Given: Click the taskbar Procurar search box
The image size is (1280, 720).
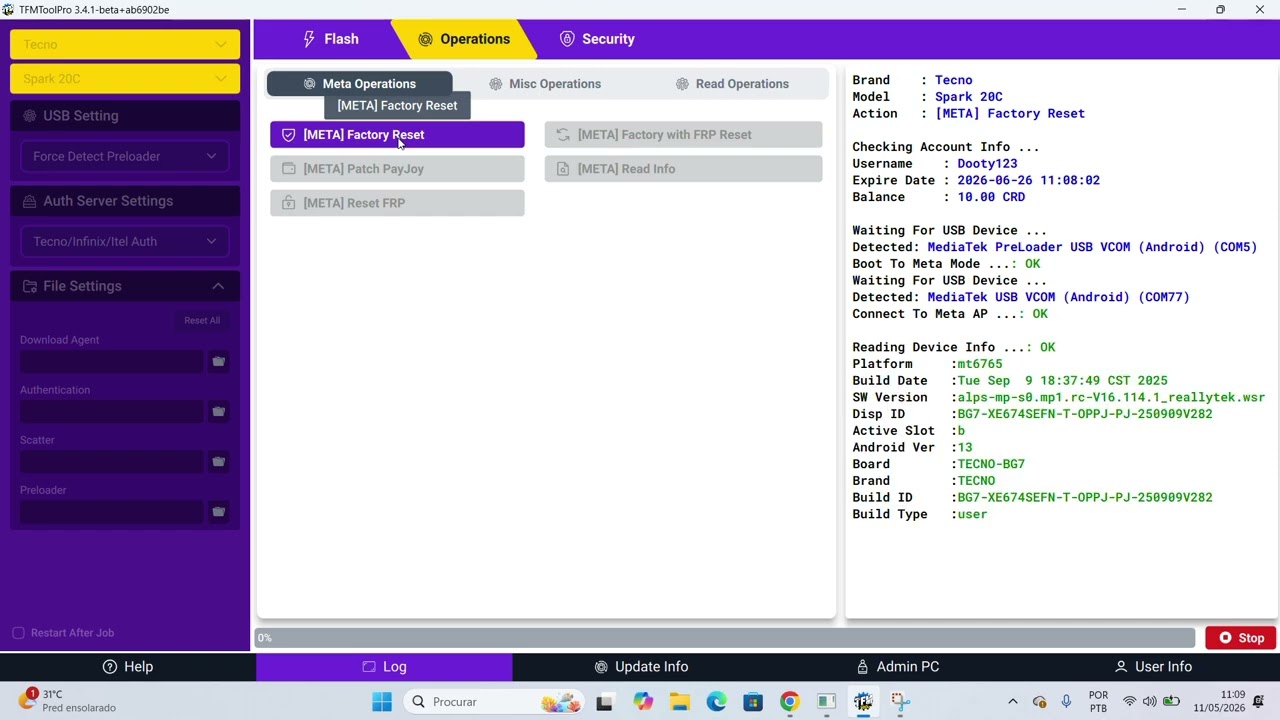Looking at the screenshot, I should click(x=495, y=702).
